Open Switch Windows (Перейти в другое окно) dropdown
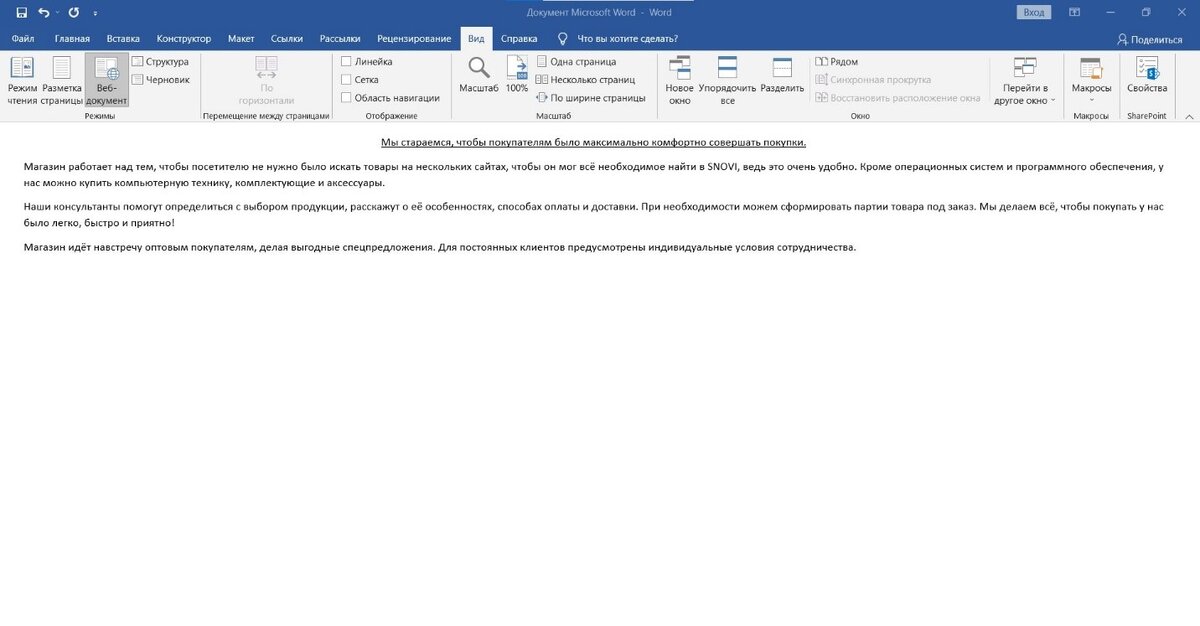The image size is (1200, 626). [1024, 81]
